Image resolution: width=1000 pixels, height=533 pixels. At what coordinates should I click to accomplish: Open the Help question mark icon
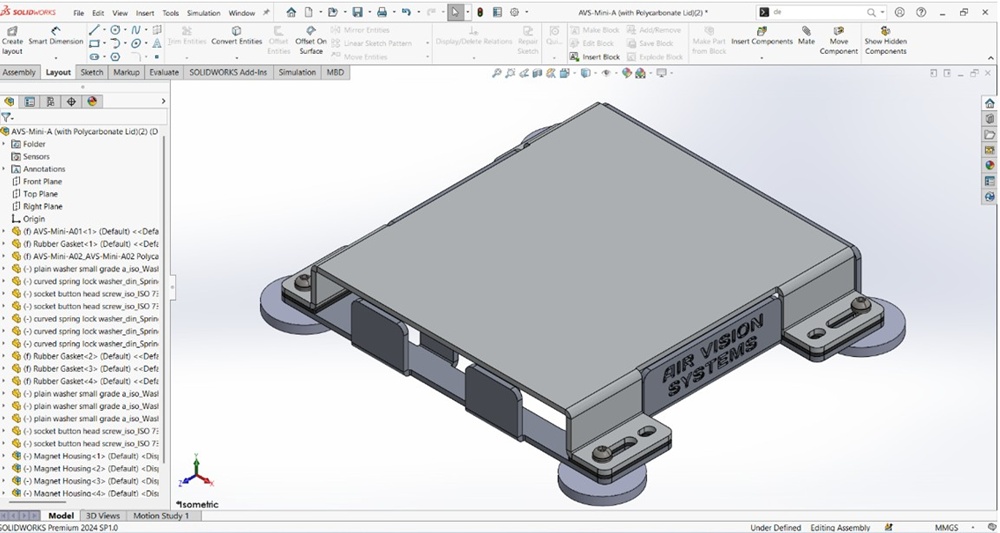(921, 12)
